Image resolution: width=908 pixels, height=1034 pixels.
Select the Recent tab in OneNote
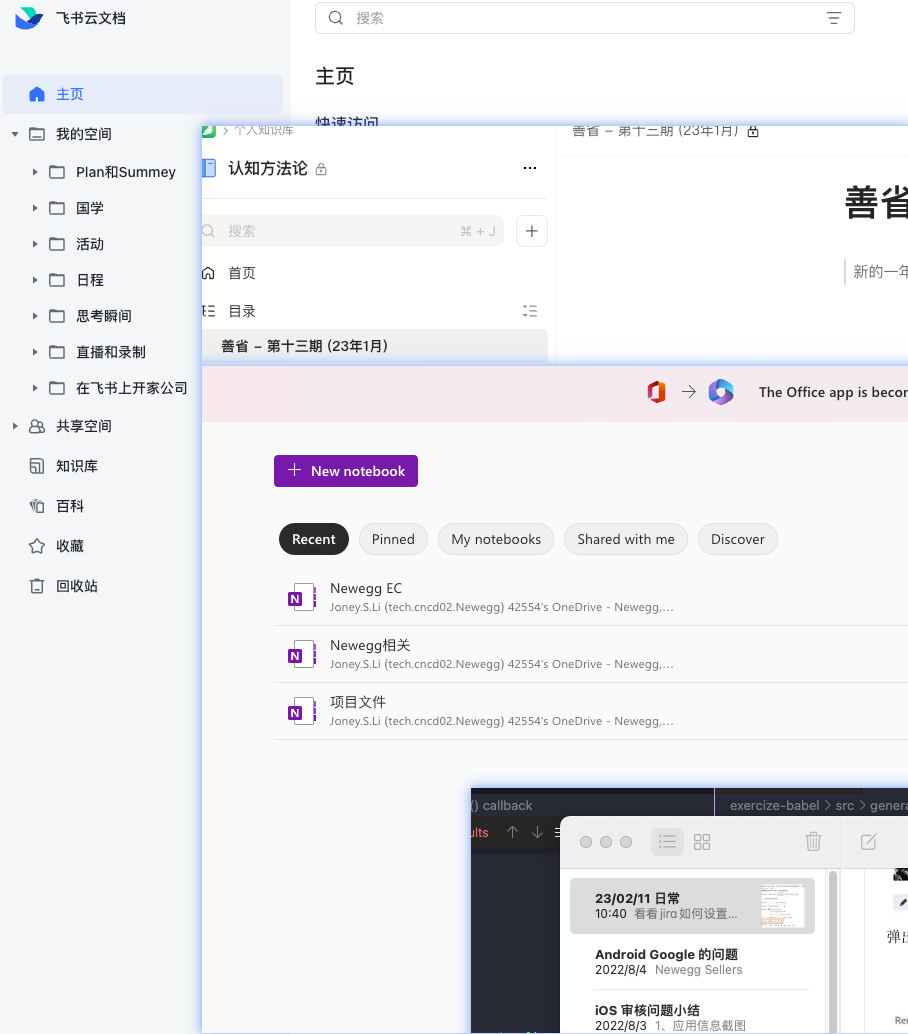(314, 539)
